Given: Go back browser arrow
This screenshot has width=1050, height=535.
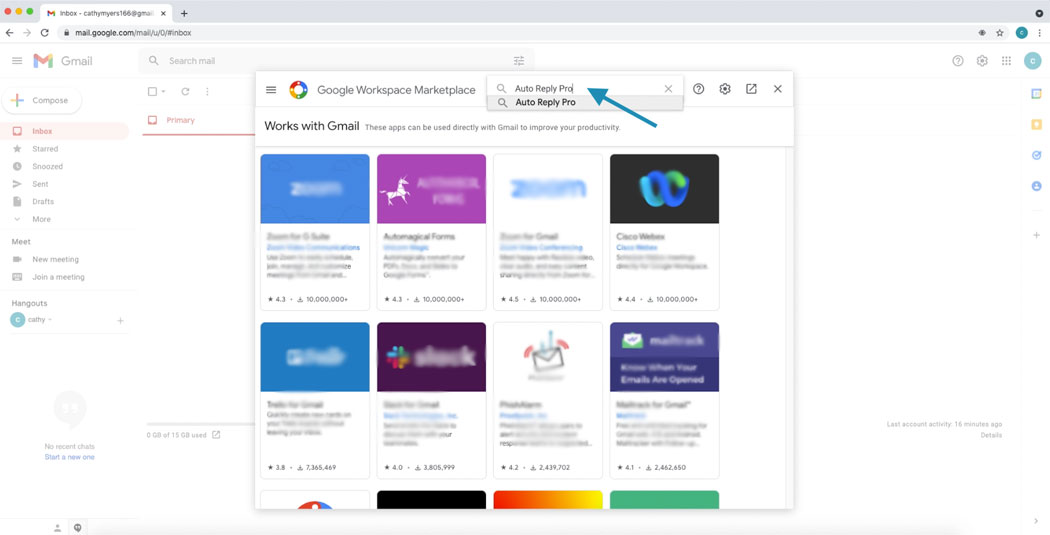Looking at the screenshot, I should click(9, 32).
